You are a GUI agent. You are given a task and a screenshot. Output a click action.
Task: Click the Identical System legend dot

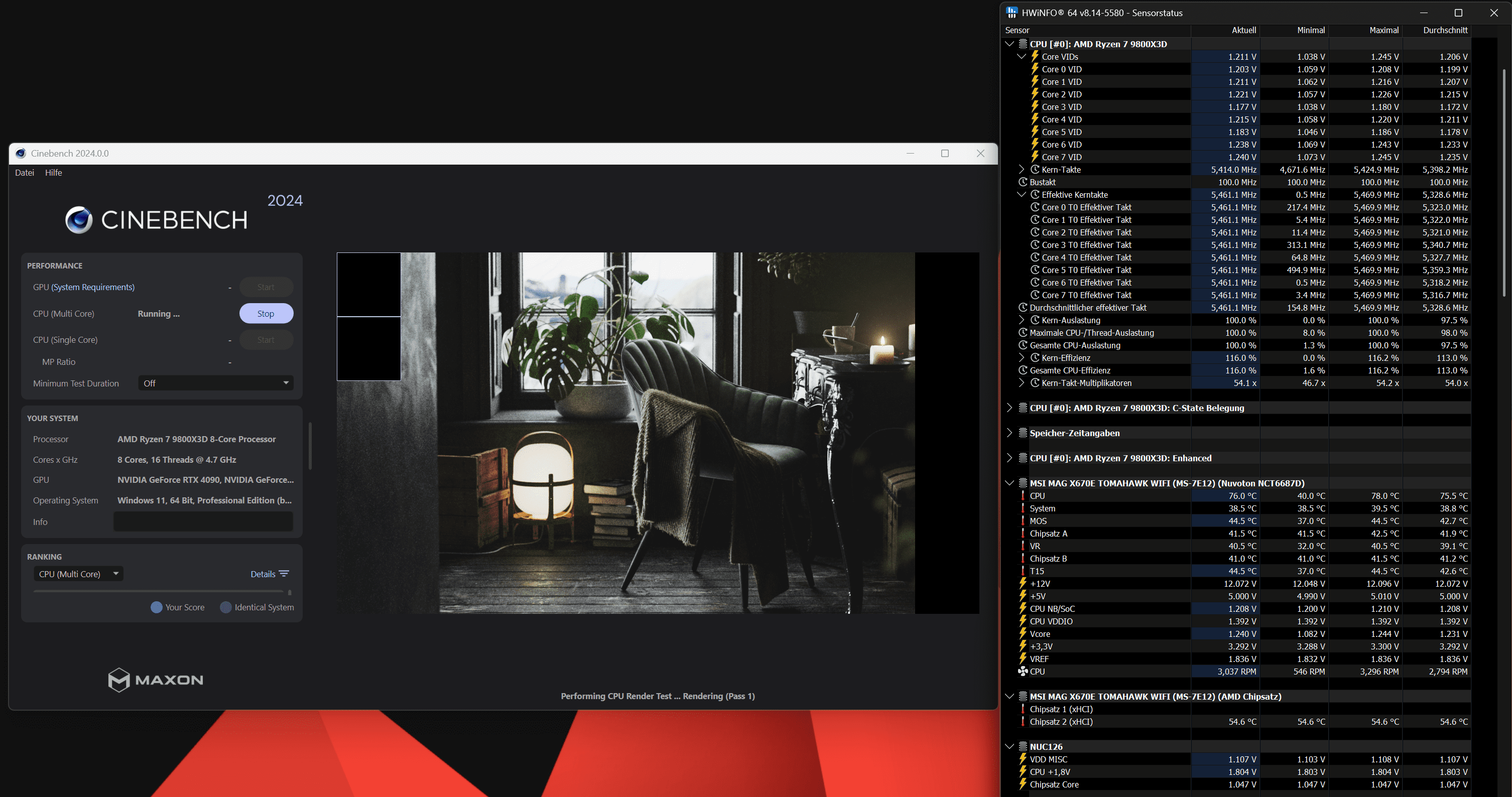225,607
